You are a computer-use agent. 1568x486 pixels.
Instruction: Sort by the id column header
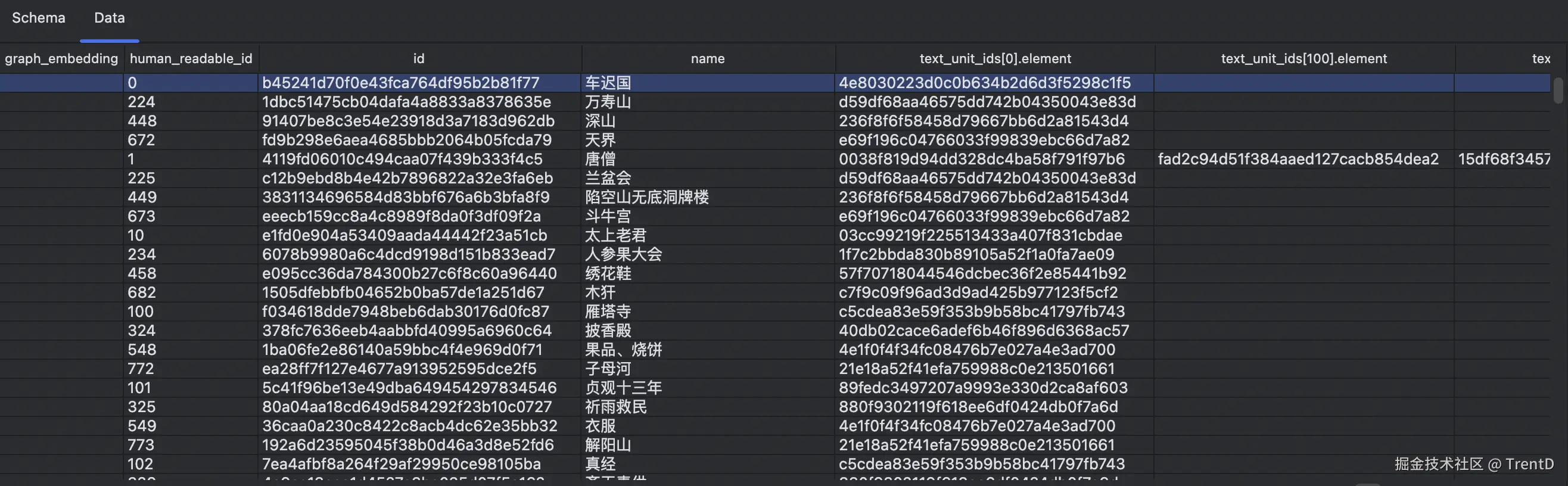pyautogui.click(x=419, y=58)
